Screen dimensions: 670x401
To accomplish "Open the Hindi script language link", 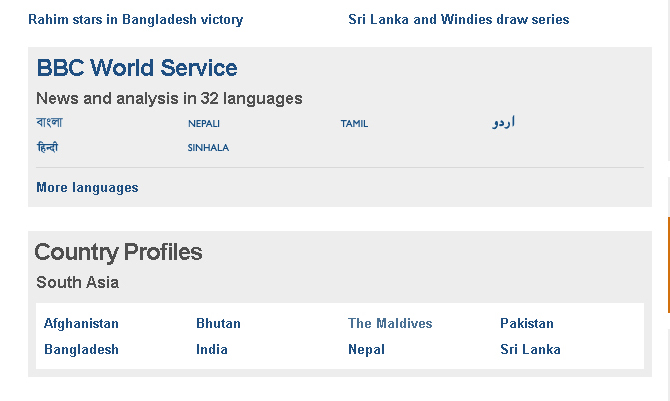I will (47, 147).
